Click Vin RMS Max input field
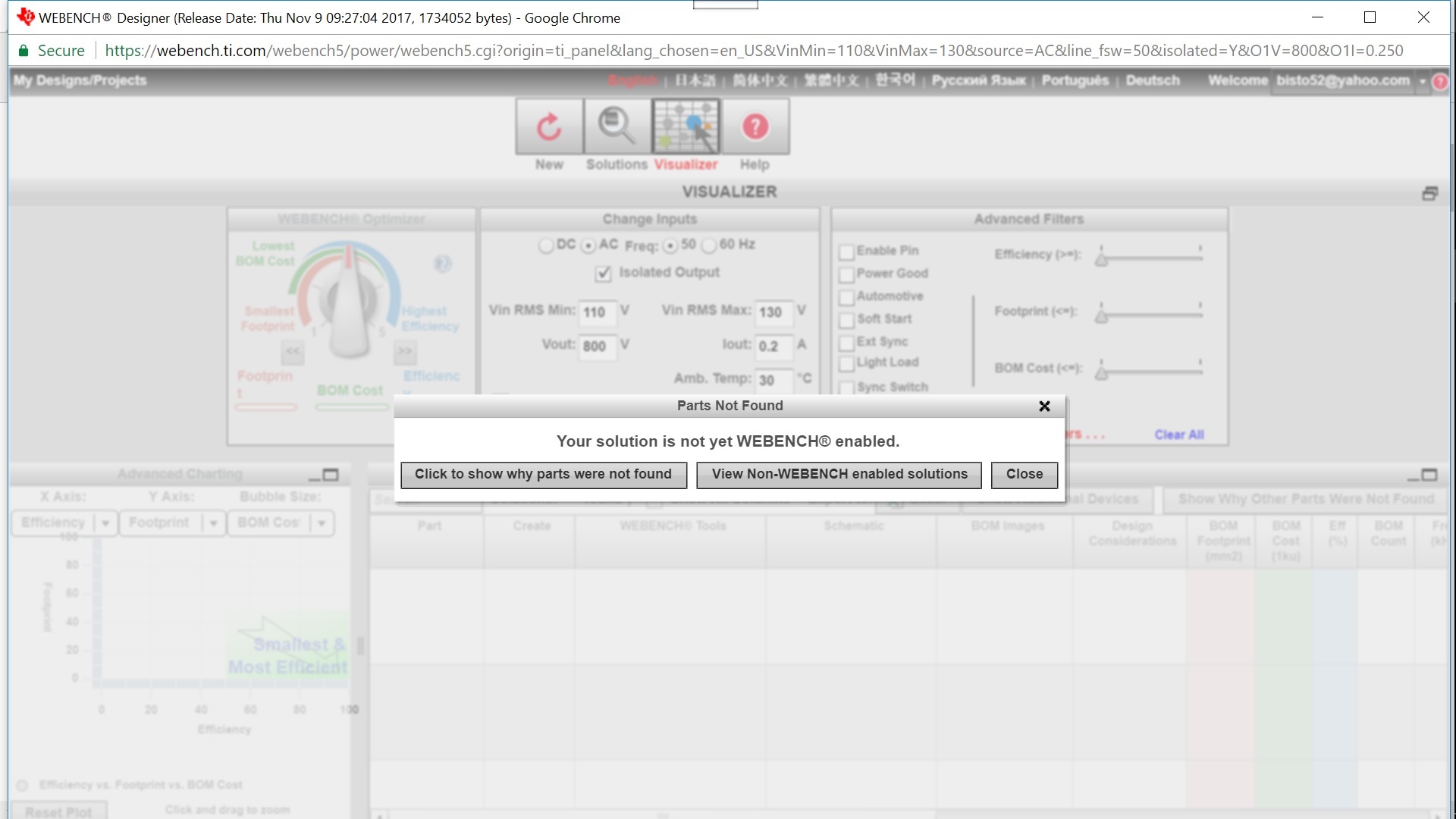The height and width of the screenshot is (819, 1456). [x=773, y=312]
